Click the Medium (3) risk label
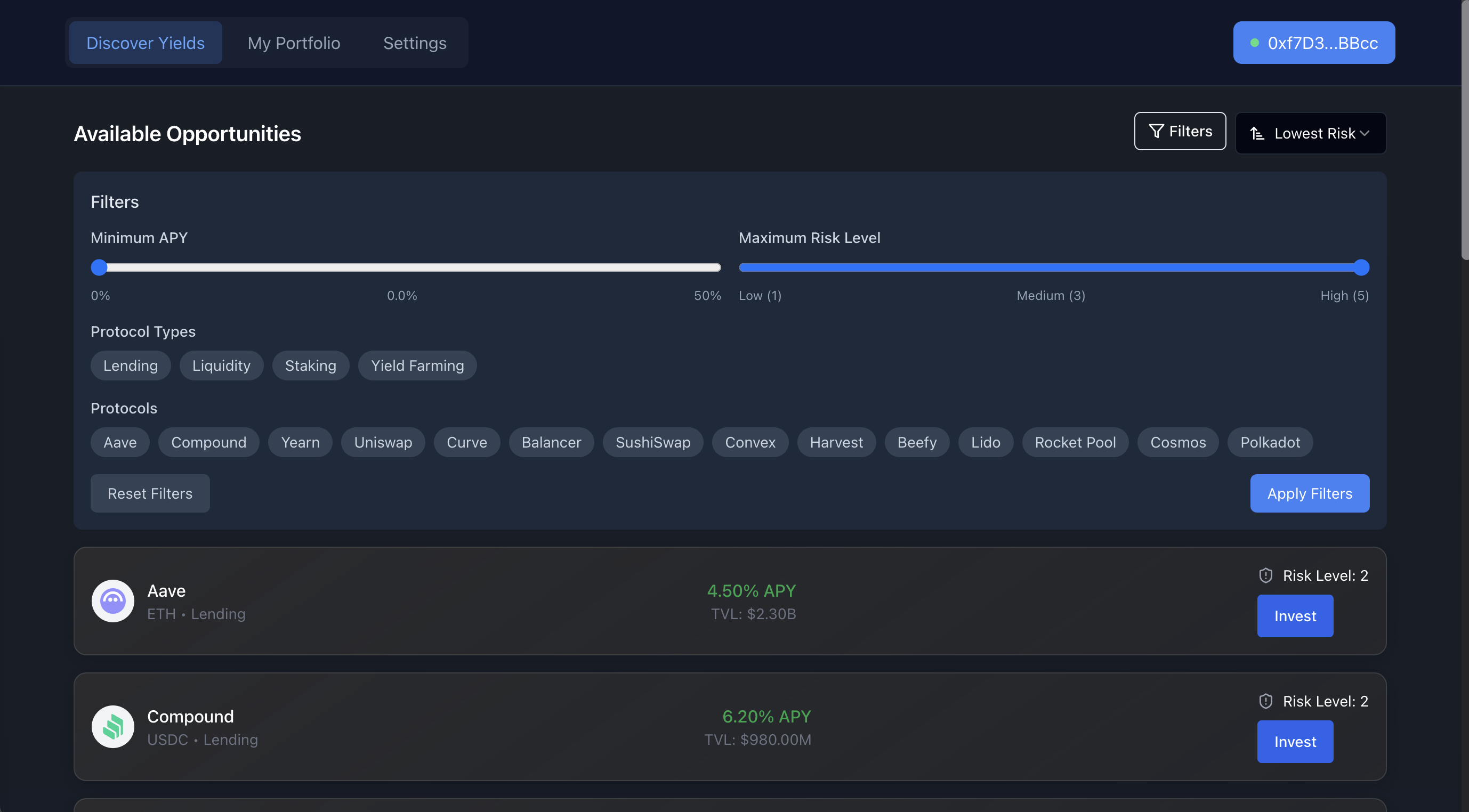Viewport: 1469px width, 812px height. pyautogui.click(x=1051, y=295)
